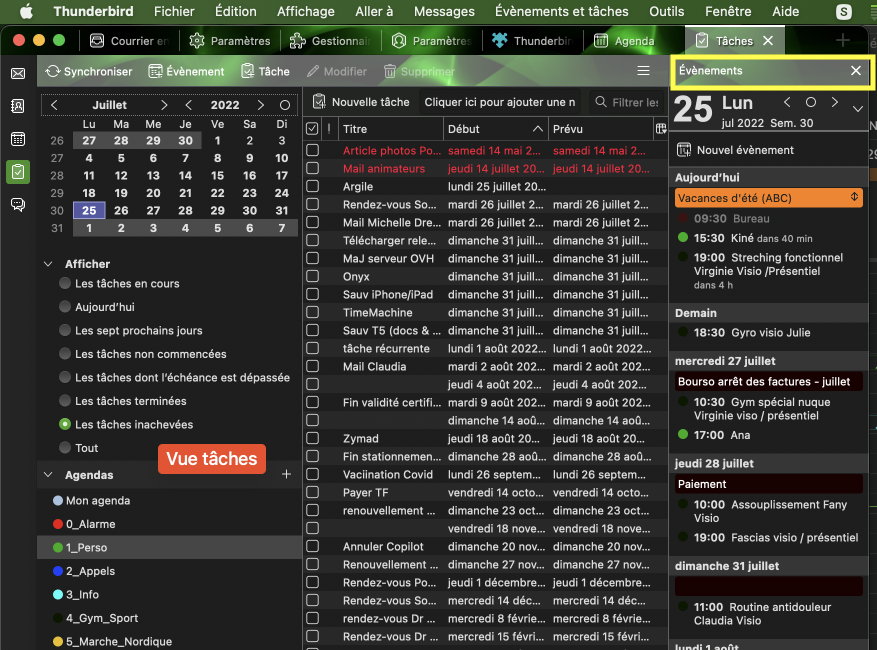
Task: Open the Mail space icon in sidebar
Action: 17,73
